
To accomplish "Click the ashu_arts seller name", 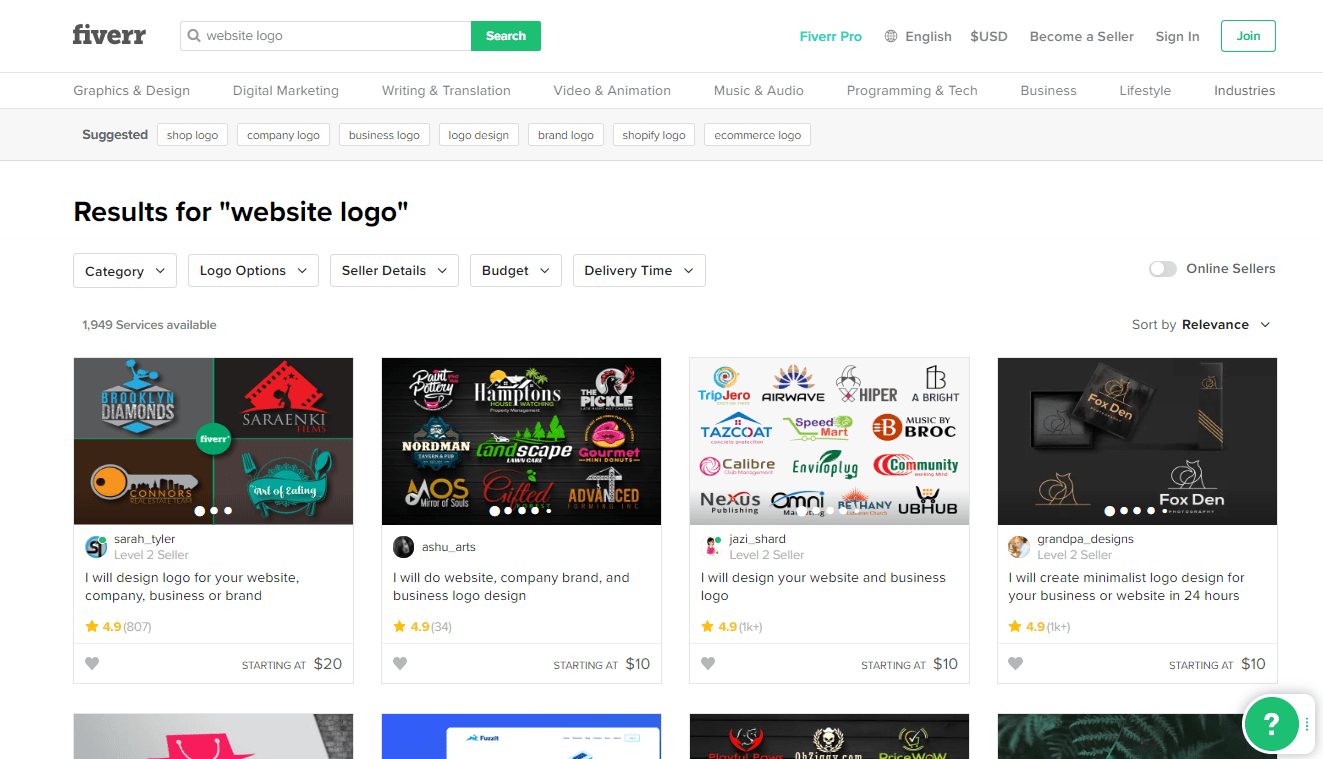I will pos(449,547).
